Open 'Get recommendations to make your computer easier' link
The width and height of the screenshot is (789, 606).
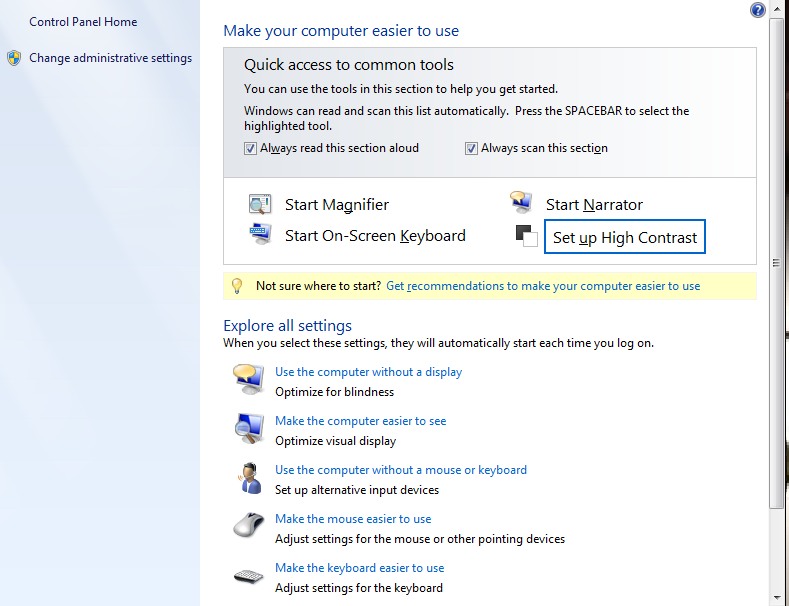[x=543, y=286]
